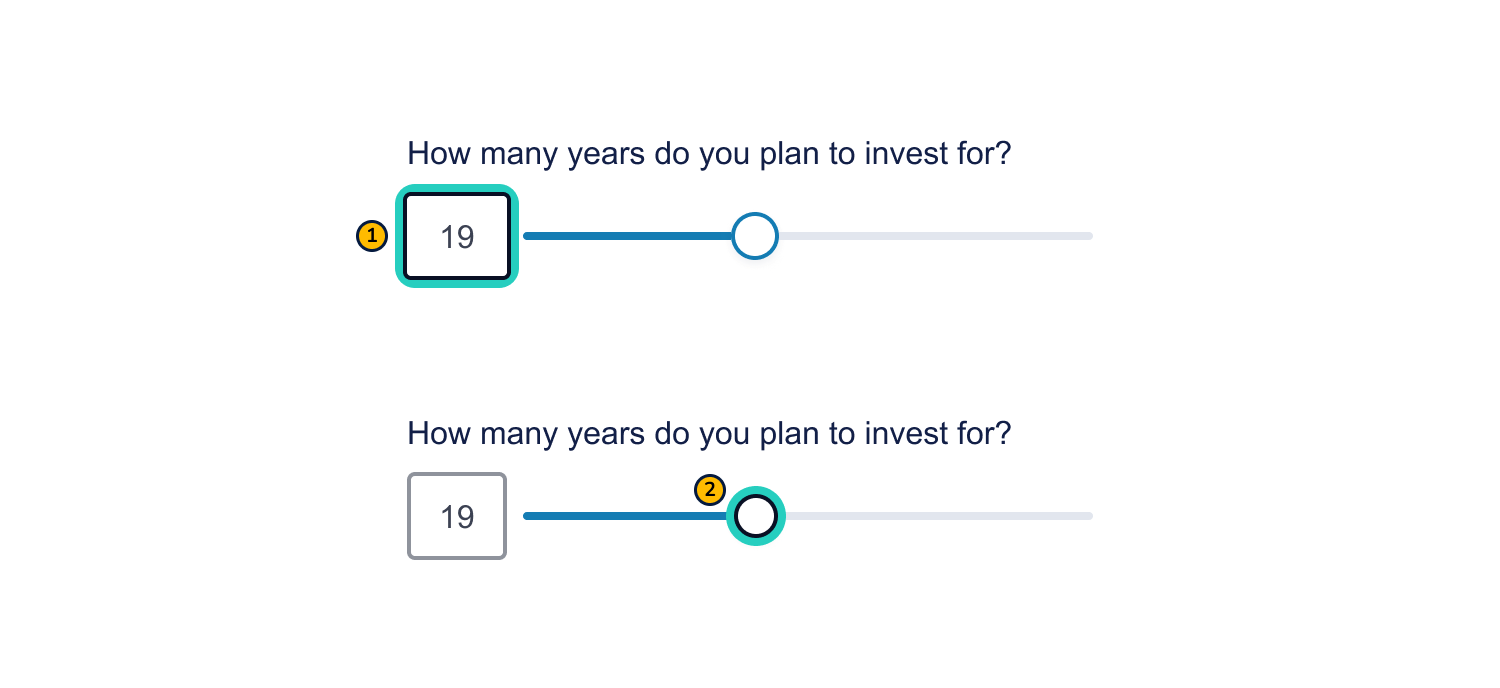Click the yellow number 2 annotation badge
1500x688 pixels.
click(x=710, y=491)
